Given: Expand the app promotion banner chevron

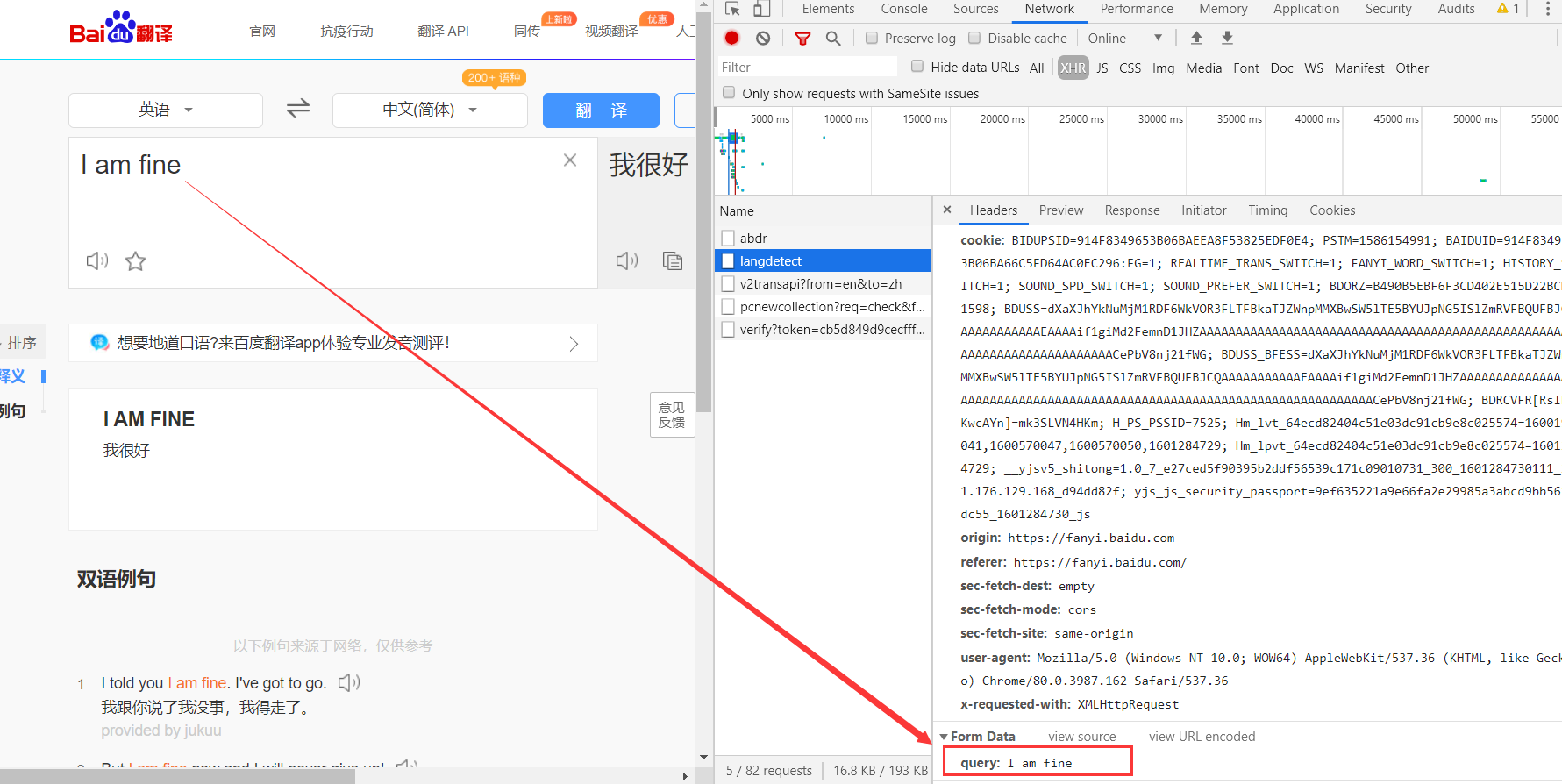Looking at the screenshot, I should [574, 344].
